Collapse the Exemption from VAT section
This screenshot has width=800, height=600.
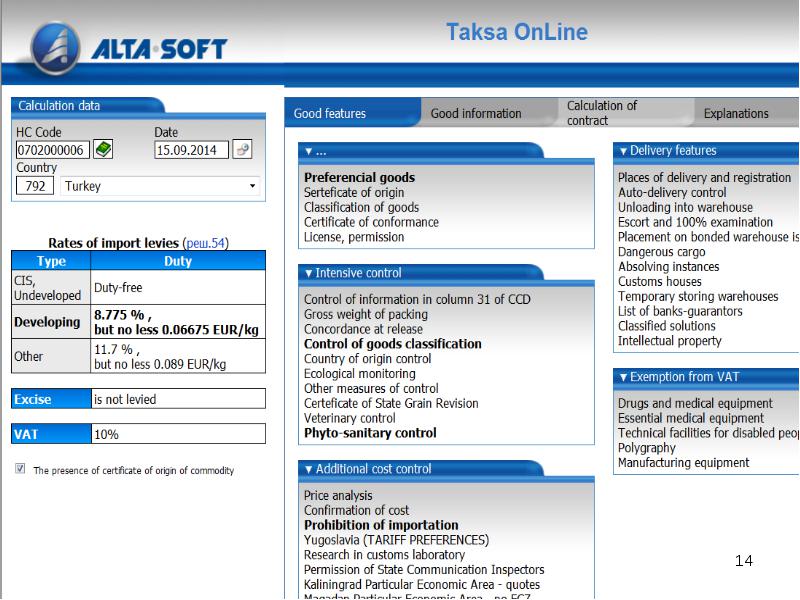click(x=623, y=378)
